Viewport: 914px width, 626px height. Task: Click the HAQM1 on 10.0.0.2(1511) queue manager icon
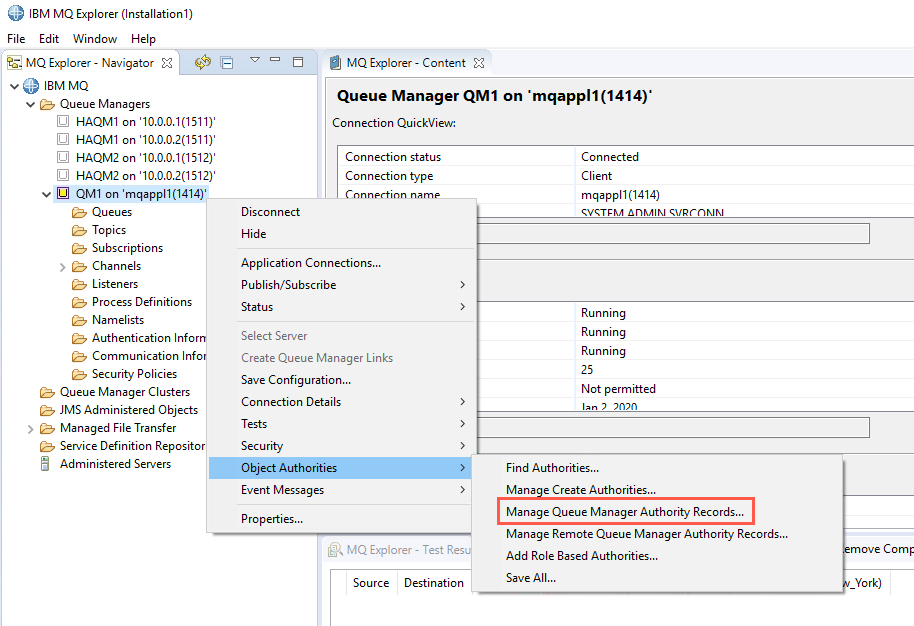tap(63, 139)
